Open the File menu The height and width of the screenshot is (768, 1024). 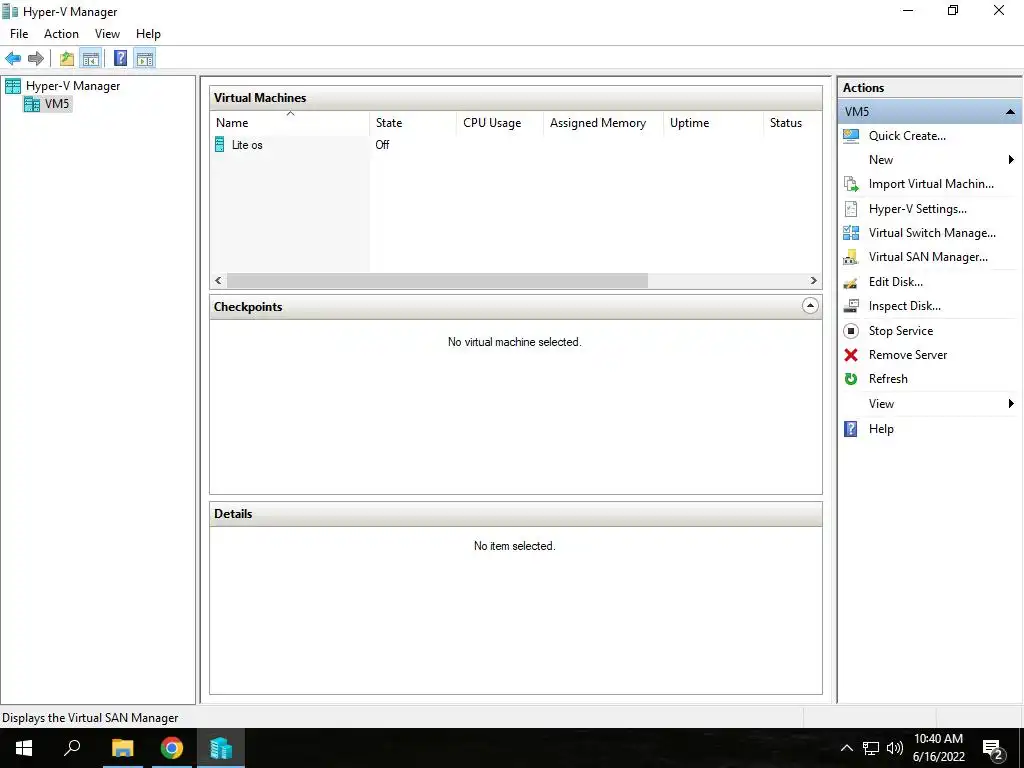tap(19, 34)
